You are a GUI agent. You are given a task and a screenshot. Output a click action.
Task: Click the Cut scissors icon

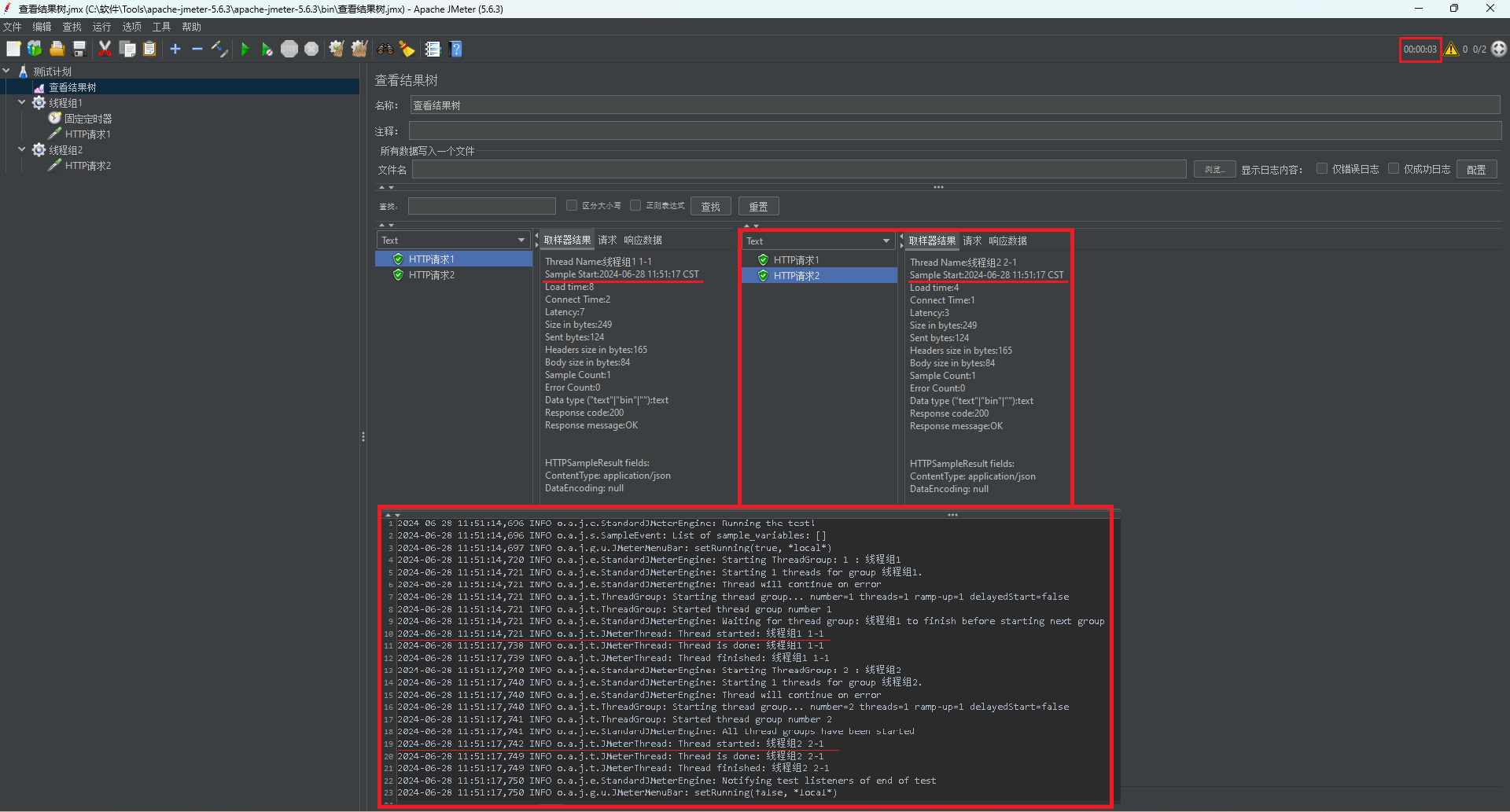pyautogui.click(x=105, y=49)
